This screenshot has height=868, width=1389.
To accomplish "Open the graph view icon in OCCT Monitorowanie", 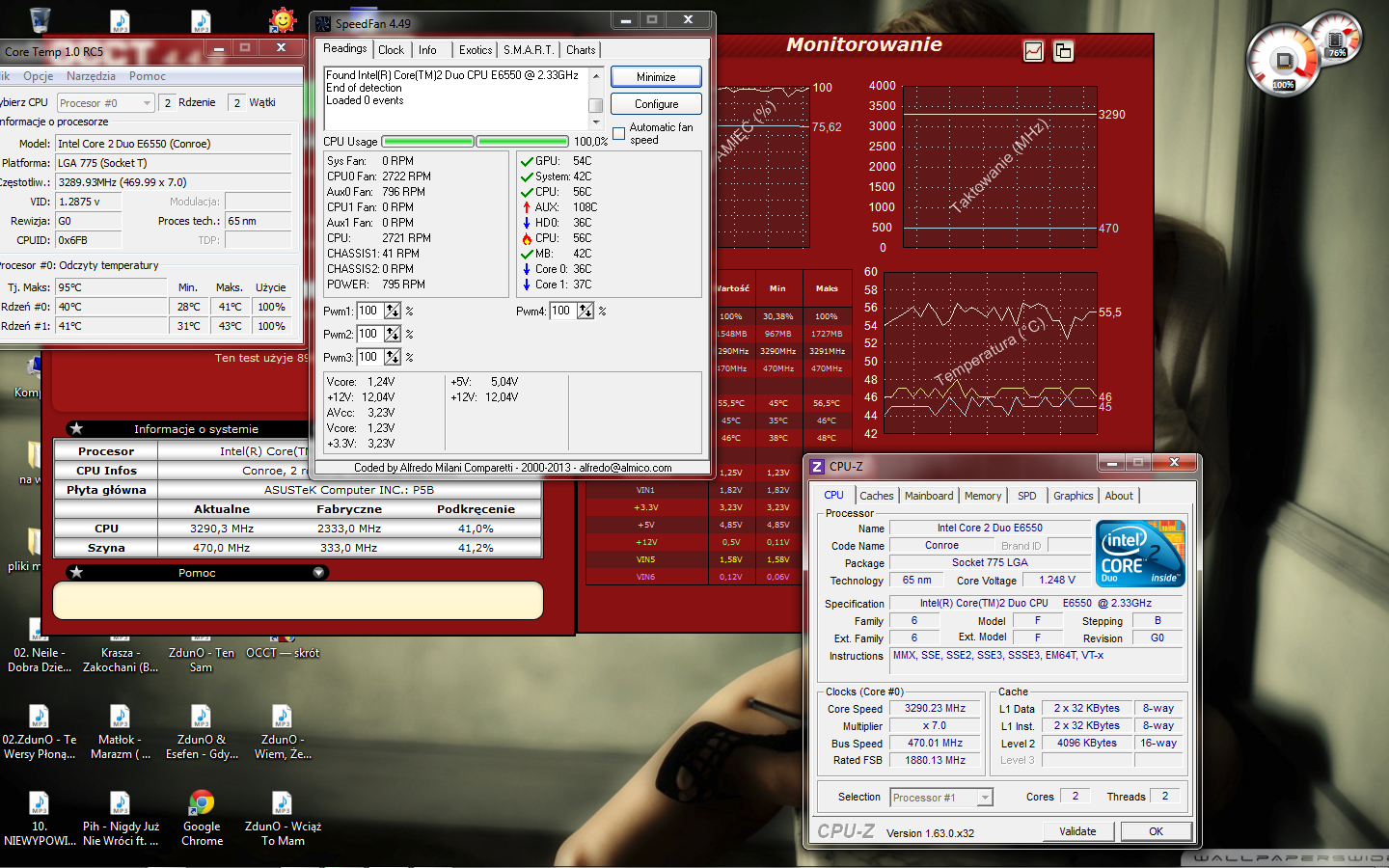I will point(1033,51).
